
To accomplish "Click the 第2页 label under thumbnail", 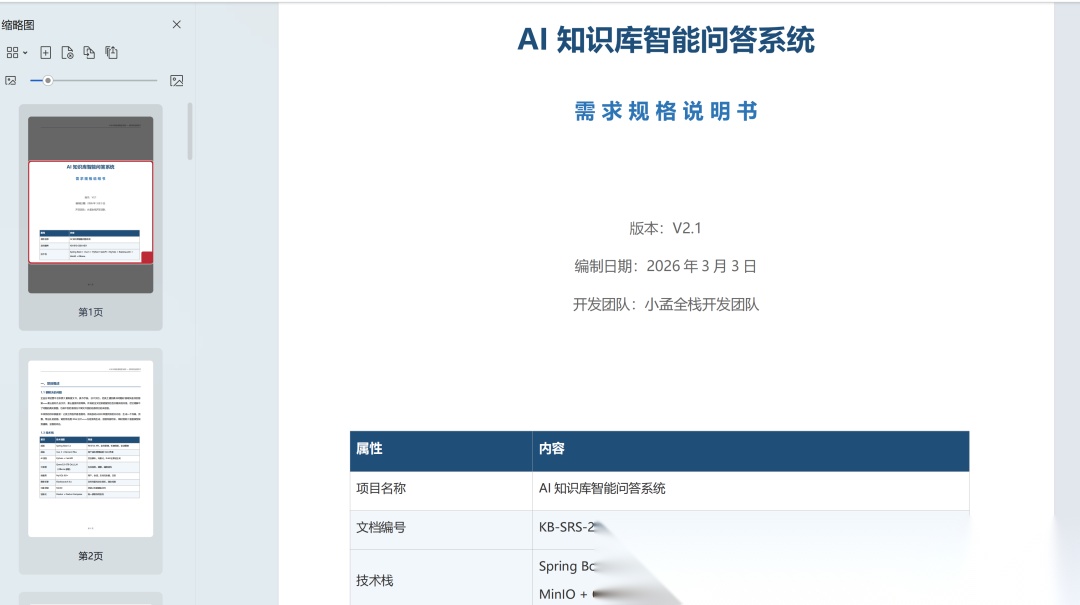I will [x=90, y=556].
